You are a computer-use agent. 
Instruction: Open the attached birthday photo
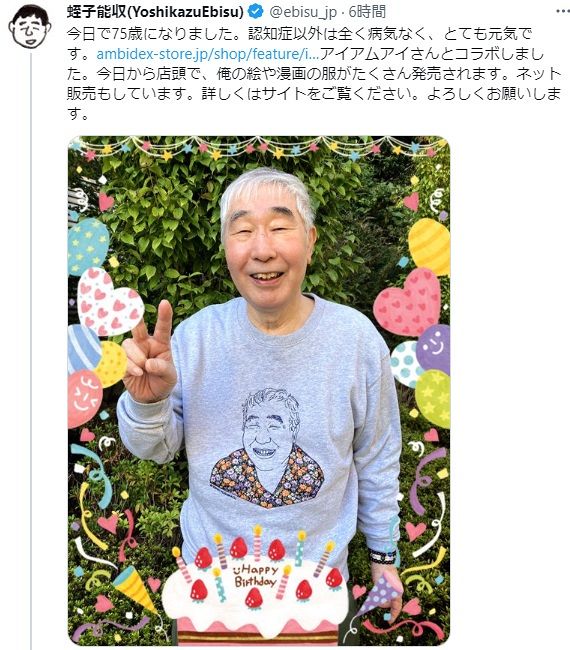pos(259,391)
